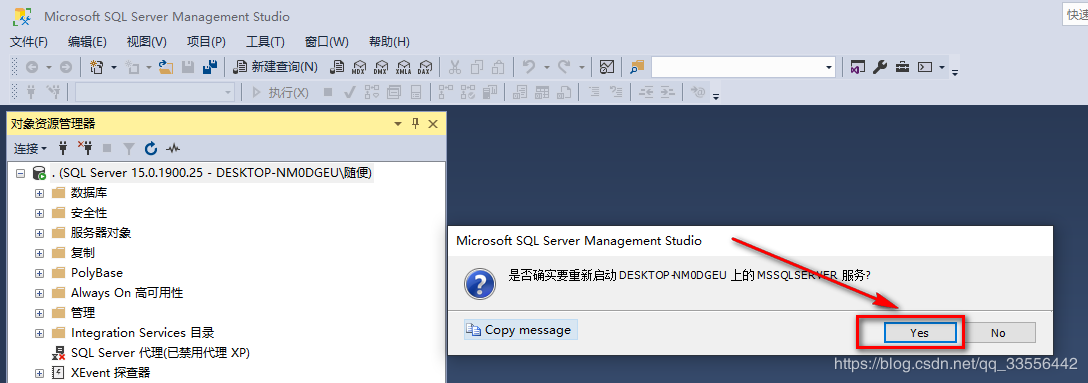Open the available databases combo box
Image resolution: width=1088 pixels, height=383 pixels.
coord(155,92)
